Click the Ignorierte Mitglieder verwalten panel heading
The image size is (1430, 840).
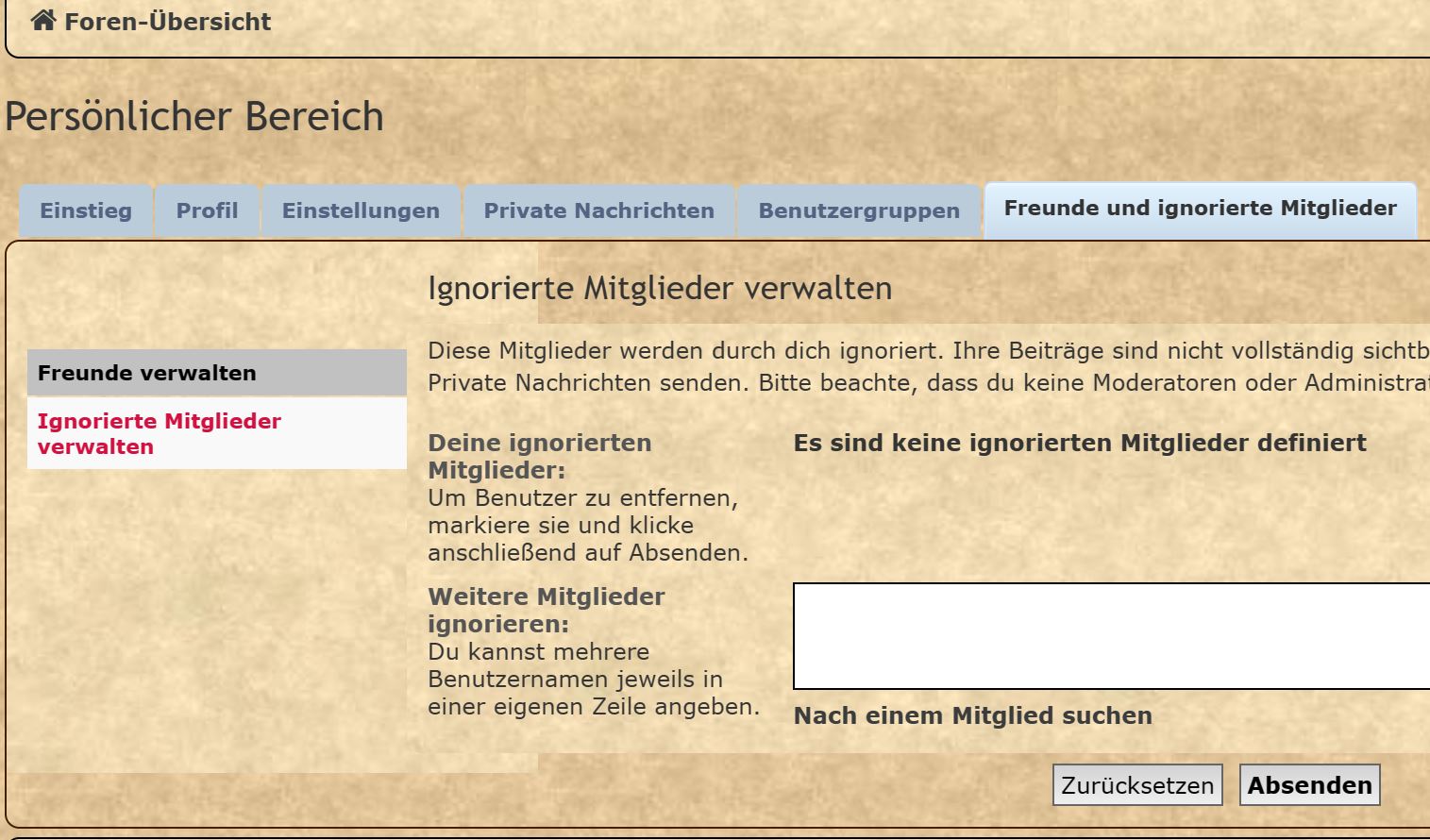point(659,288)
